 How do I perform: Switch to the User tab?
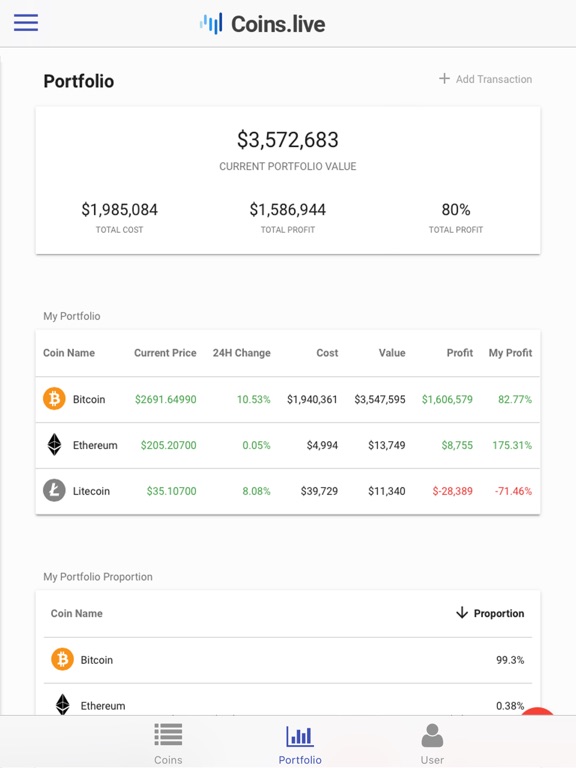[x=432, y=744]
